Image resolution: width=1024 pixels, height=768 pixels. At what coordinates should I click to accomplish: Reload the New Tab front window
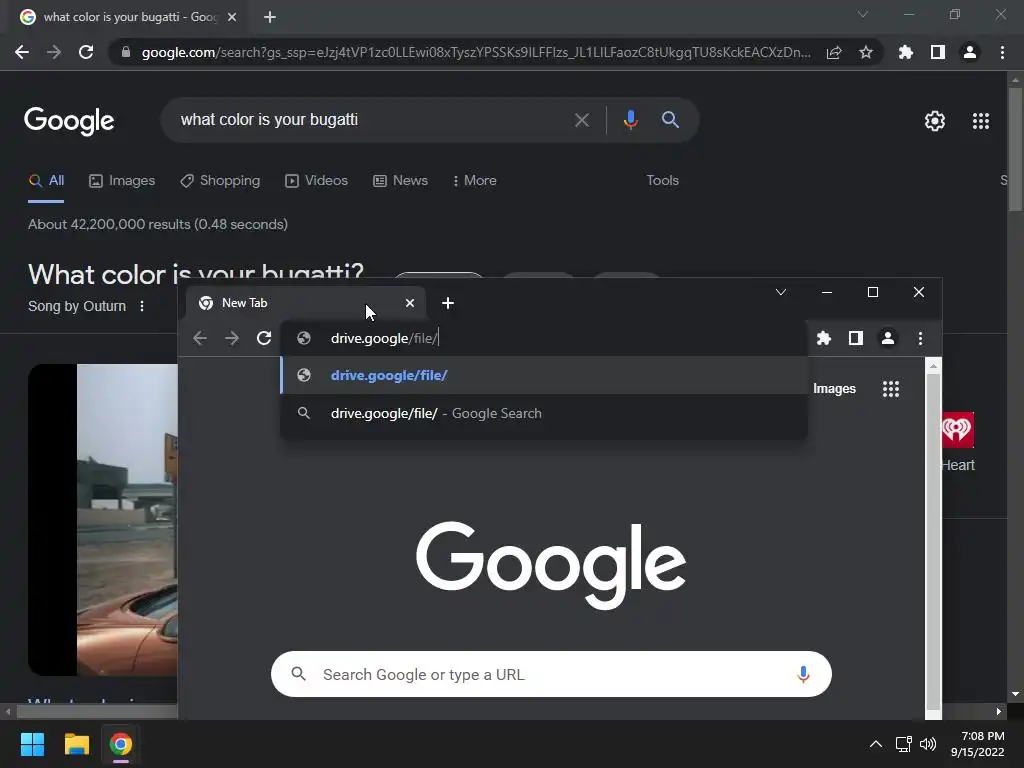tap(264, 338)
